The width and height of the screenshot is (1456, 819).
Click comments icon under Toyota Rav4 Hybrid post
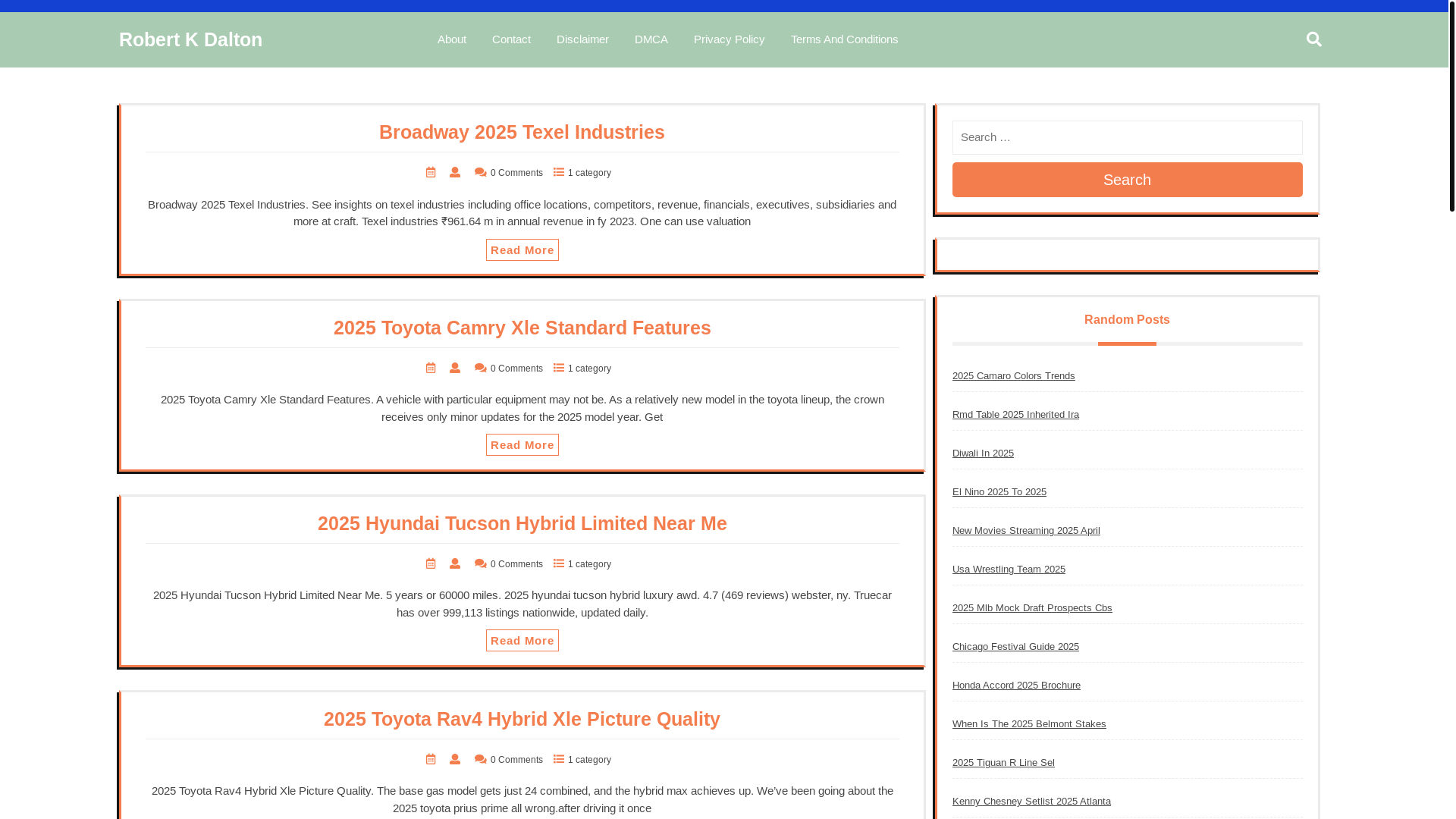coord(481,760)
